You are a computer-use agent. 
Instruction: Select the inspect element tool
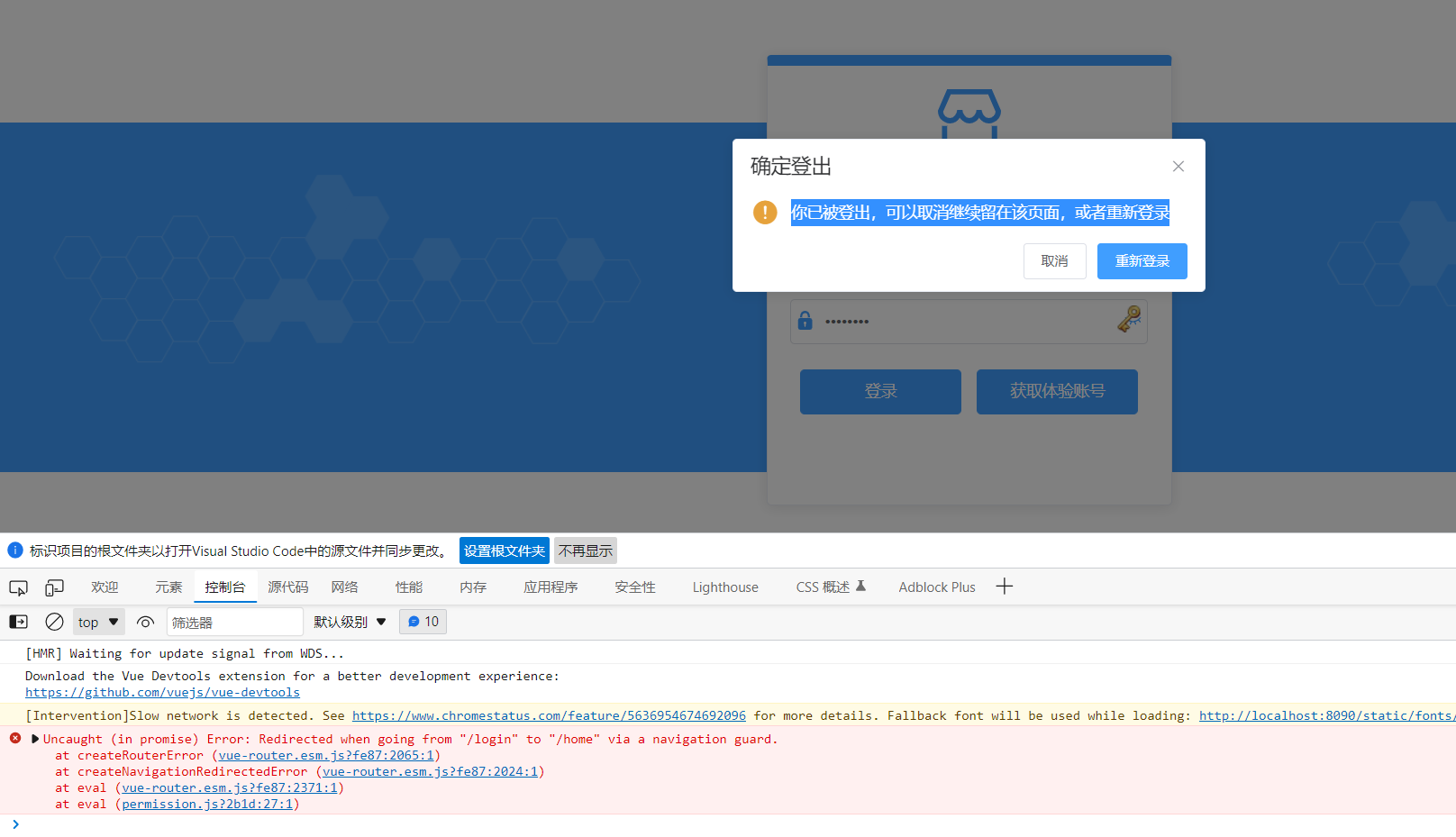point(18,587)
